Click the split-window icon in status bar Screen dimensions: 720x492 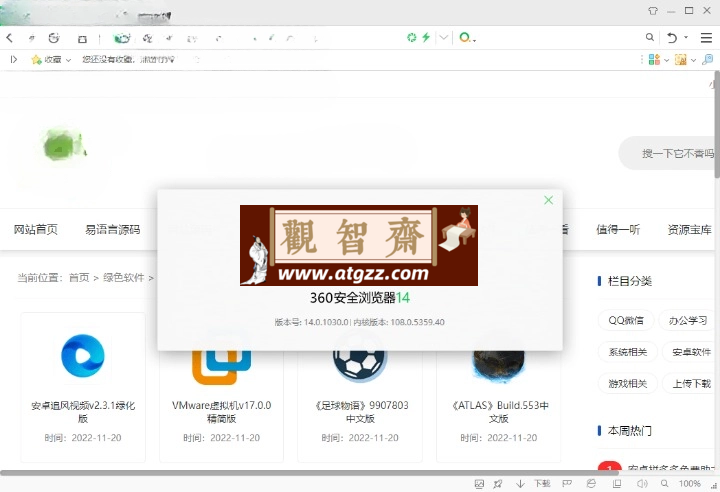pyautogui.click(x=617, y=484)
